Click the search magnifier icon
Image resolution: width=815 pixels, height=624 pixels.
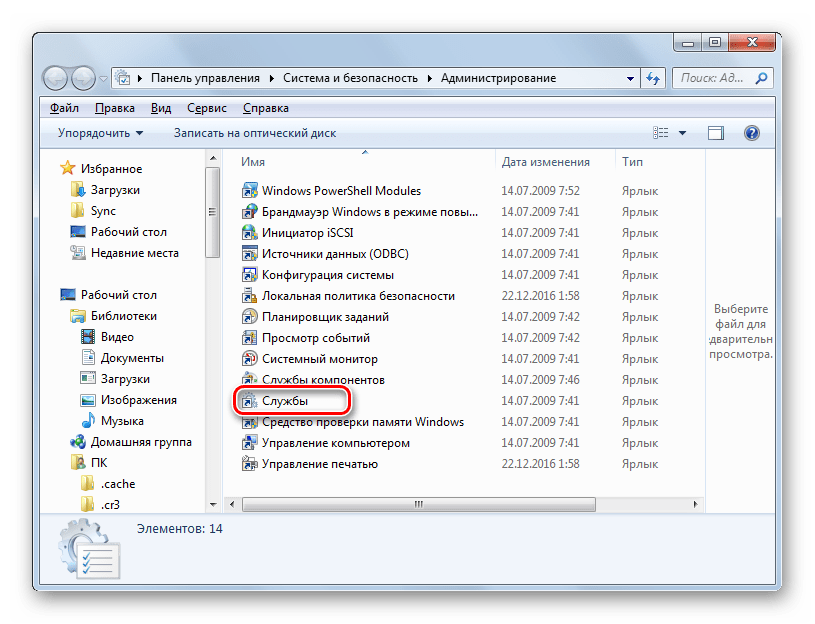(x=761, y=78)
